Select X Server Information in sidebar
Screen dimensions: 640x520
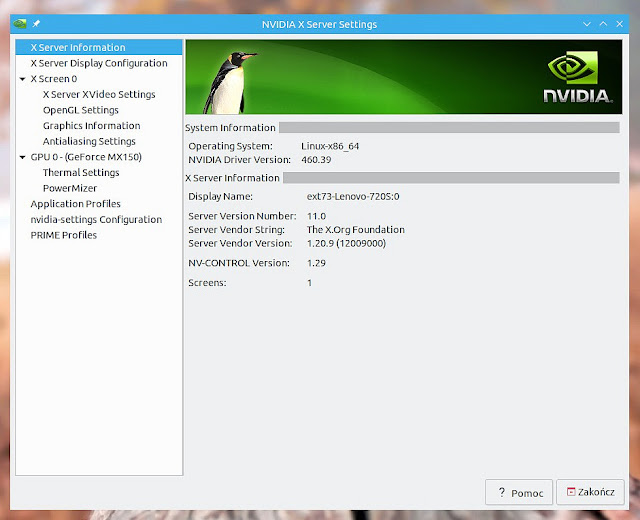[x=99, y=47]
